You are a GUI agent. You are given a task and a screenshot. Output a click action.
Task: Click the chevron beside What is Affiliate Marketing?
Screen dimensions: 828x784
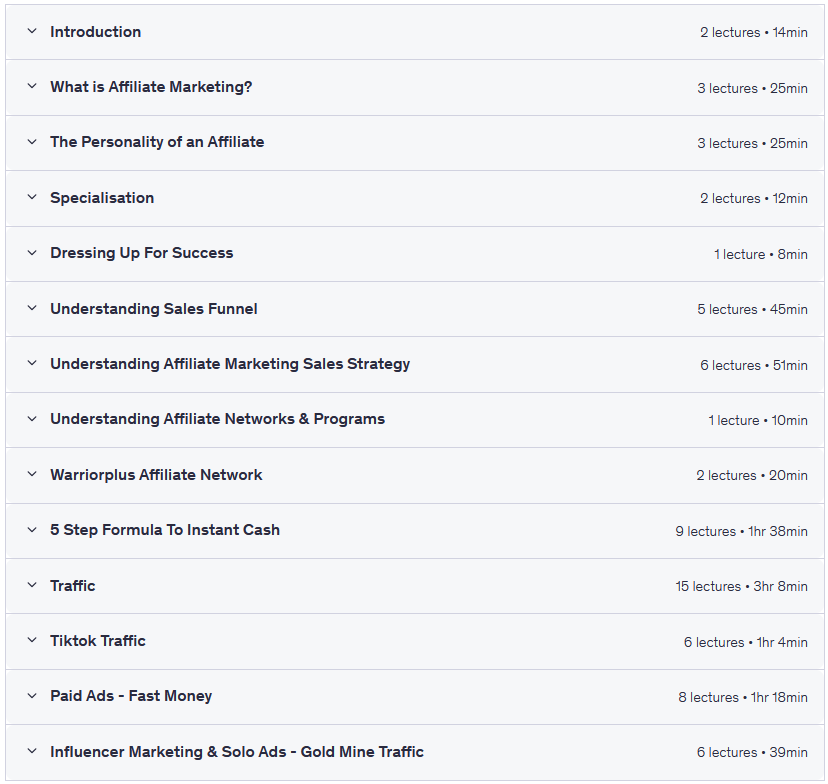point(32,87)
